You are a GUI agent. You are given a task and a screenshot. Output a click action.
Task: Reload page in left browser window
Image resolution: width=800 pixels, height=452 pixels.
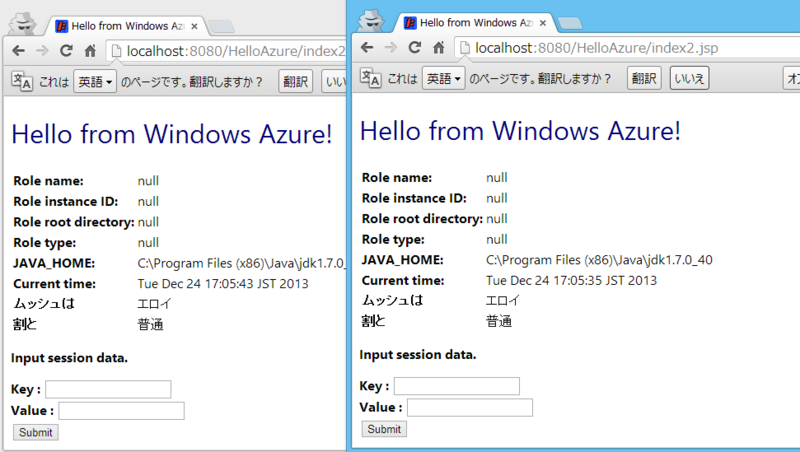pyautogui.click(x=66, y=51)
